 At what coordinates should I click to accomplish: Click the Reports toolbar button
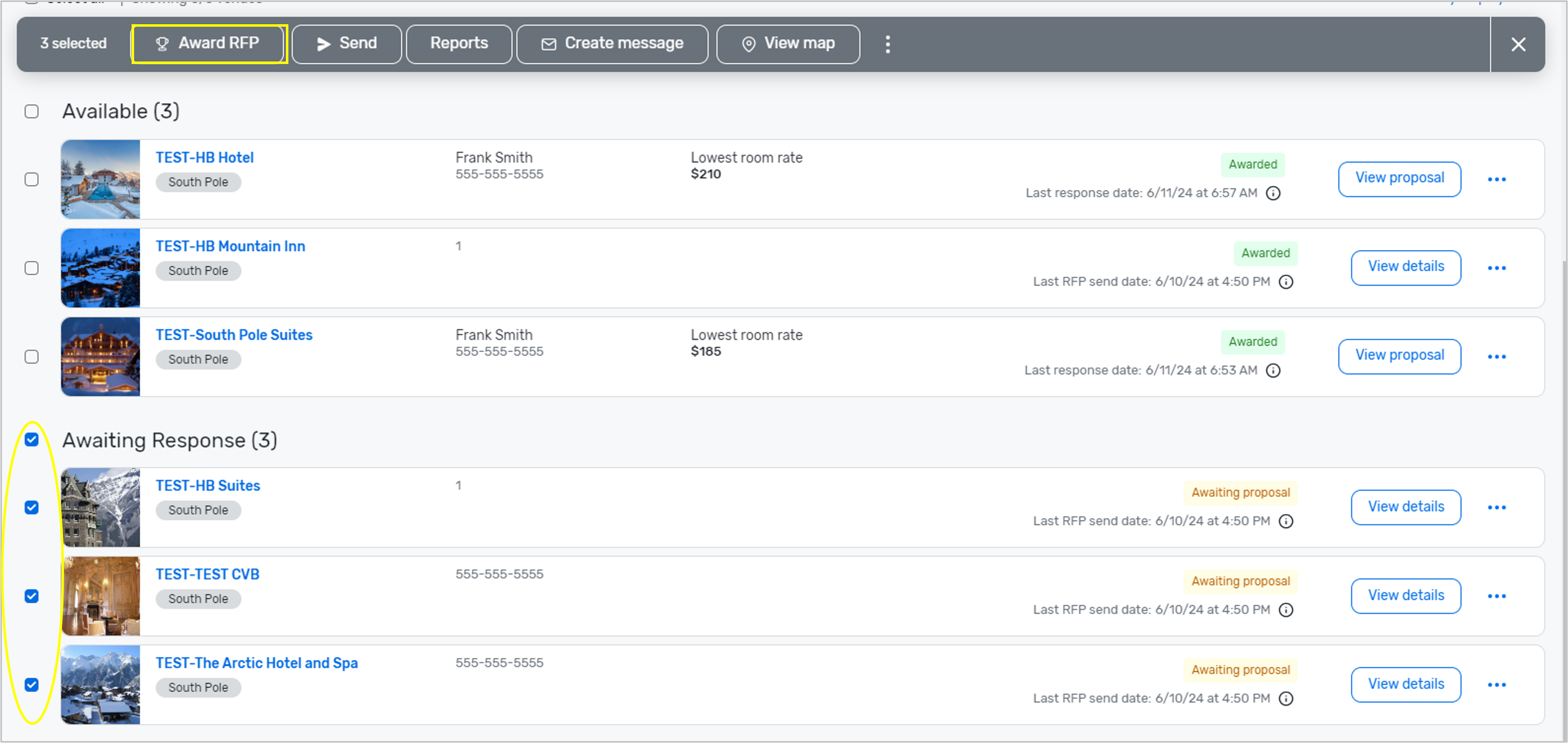tap(459, 44)
